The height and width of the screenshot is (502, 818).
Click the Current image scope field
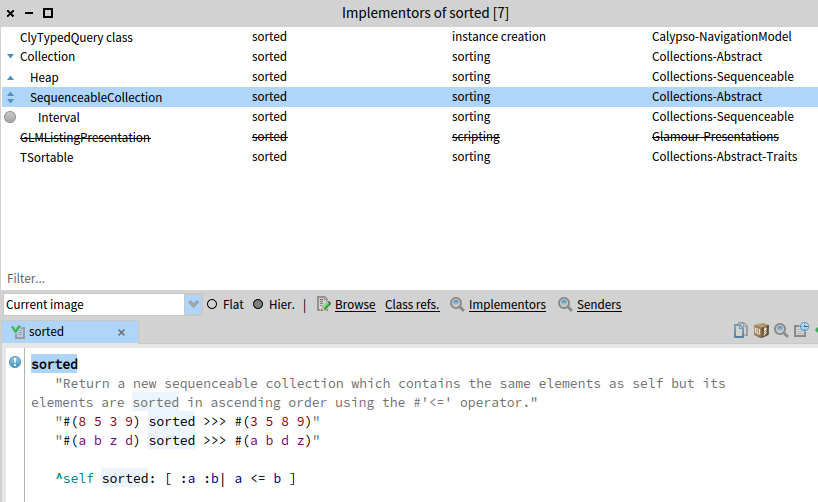pyautogui.click(x=94, y=304)
